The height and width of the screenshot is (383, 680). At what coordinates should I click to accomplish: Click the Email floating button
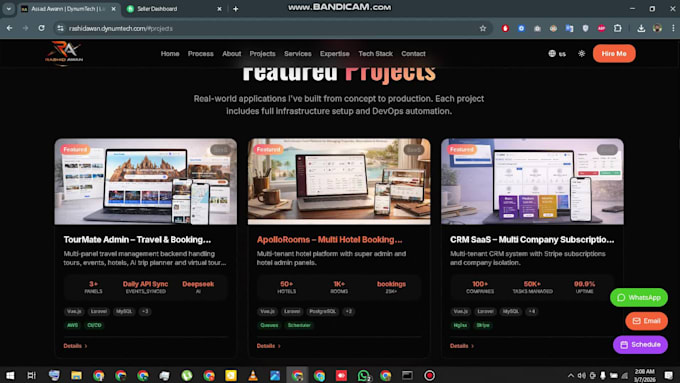tap(646, 321)
